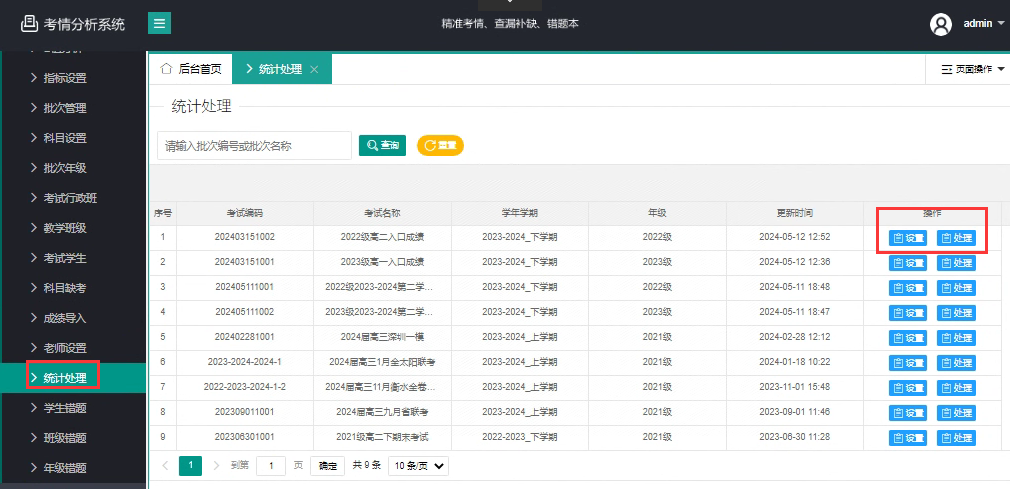The height and width of the screenshot is (489, 1010).
Task: Expand 成绩导入 in the sidebar
Action: tap(64, 318)
